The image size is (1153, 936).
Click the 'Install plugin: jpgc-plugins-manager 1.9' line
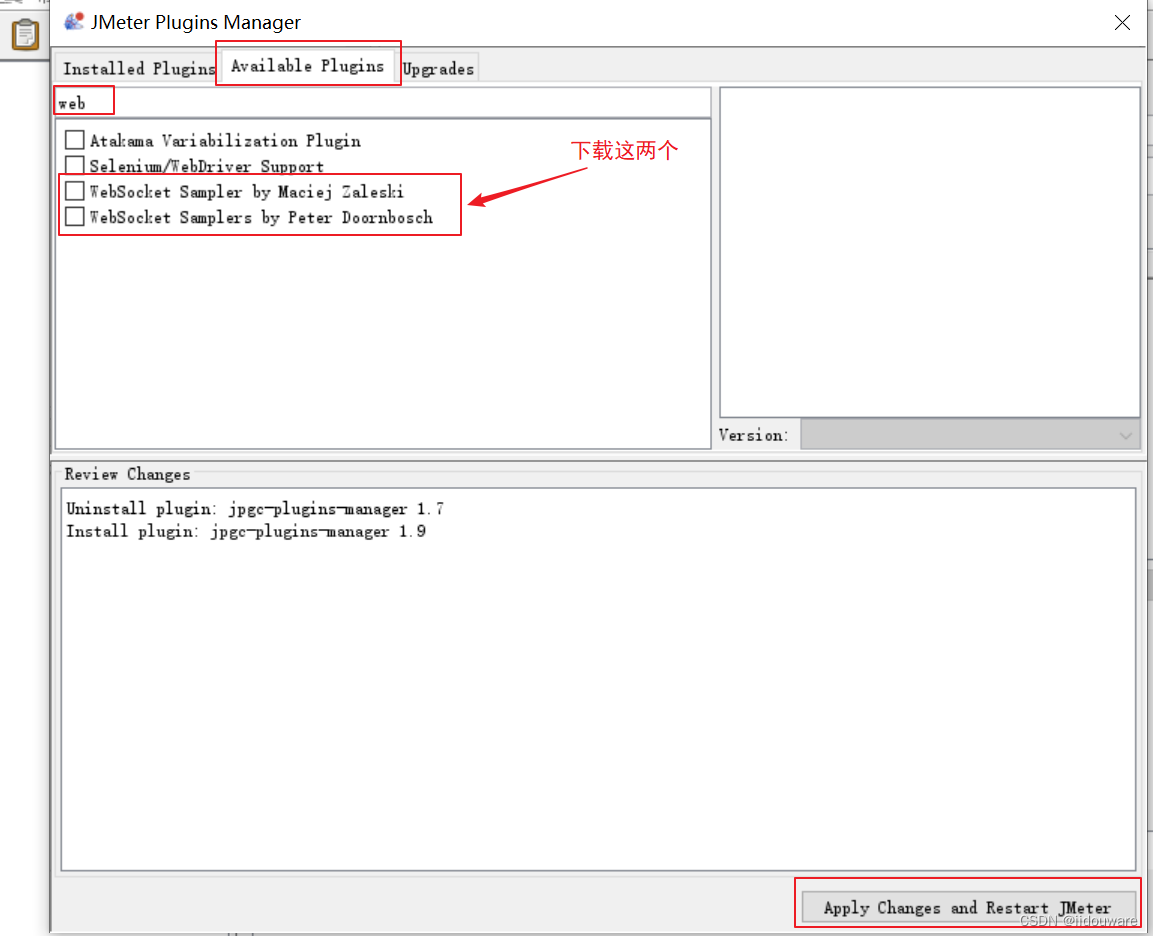click(x=246, y=531)
